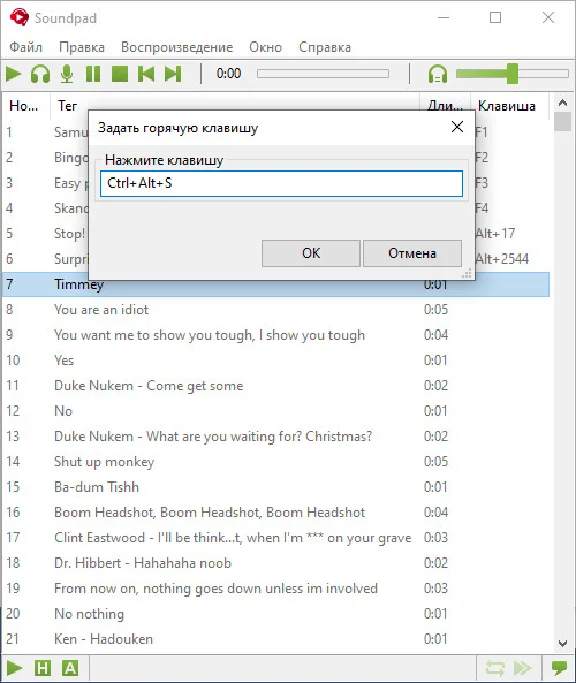Click the headphones play-locally icon
Viewport: 576px width, 683px height.
[x=40, y=74]
